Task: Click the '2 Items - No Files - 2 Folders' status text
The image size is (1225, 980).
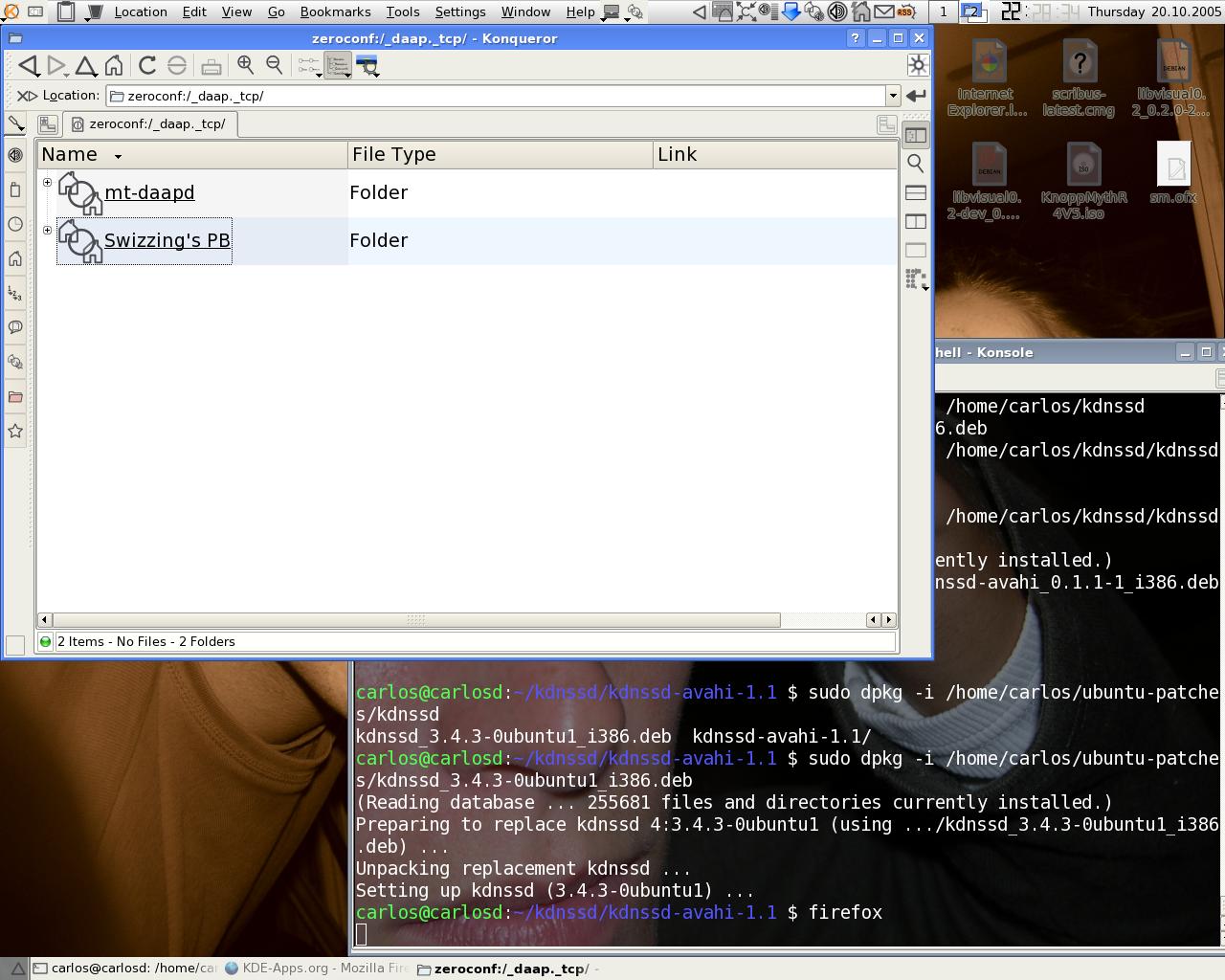Action: [x=145, y=641]
